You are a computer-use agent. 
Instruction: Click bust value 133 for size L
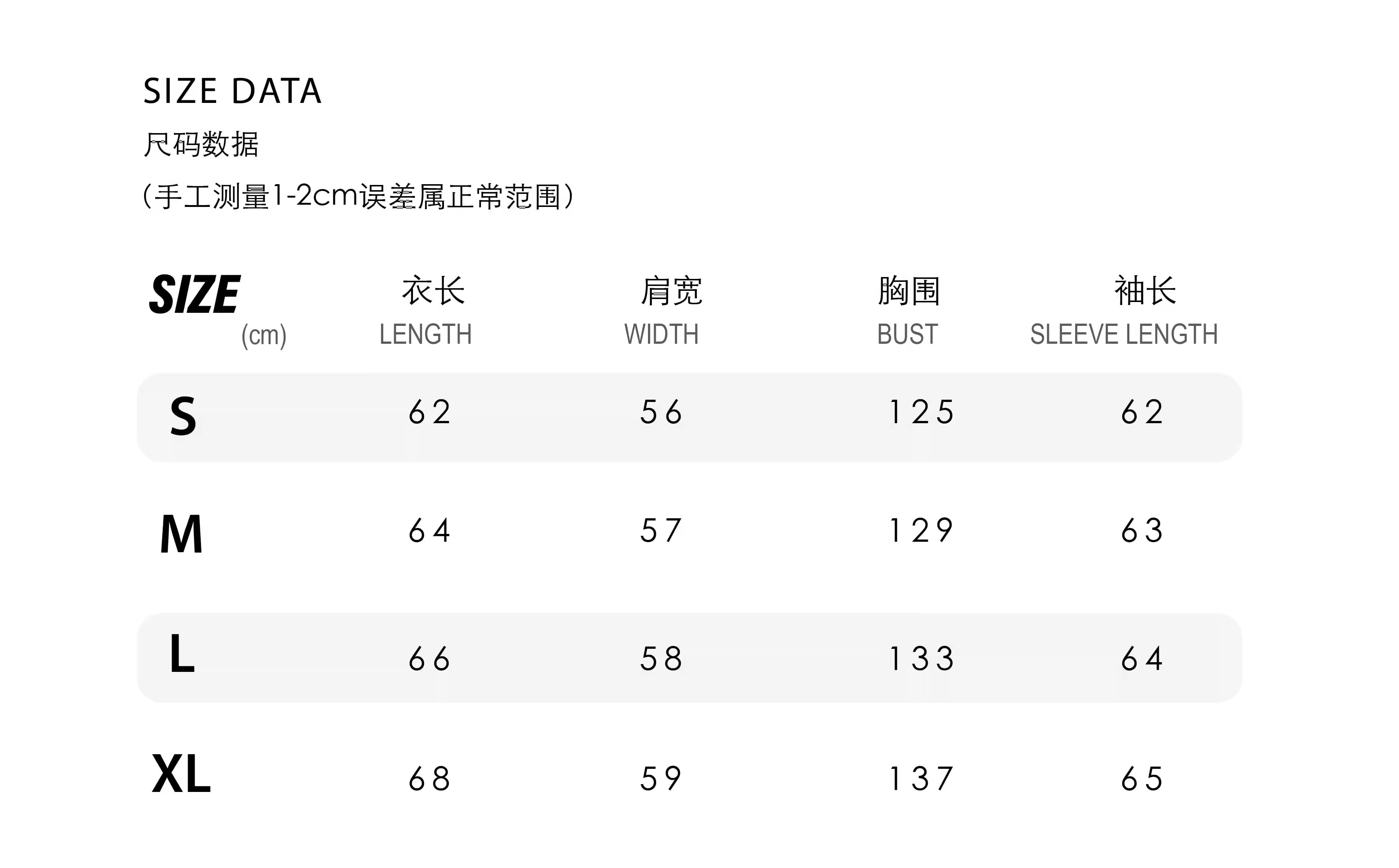[x=921, y=658]
